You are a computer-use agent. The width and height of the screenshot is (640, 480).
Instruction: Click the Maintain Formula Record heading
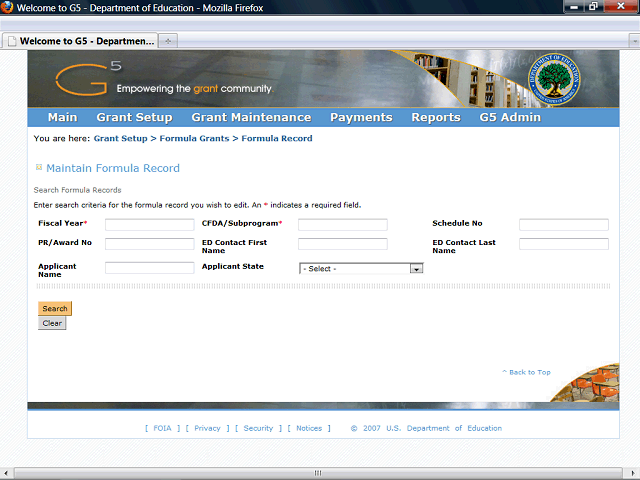click(x=113, y=168)
